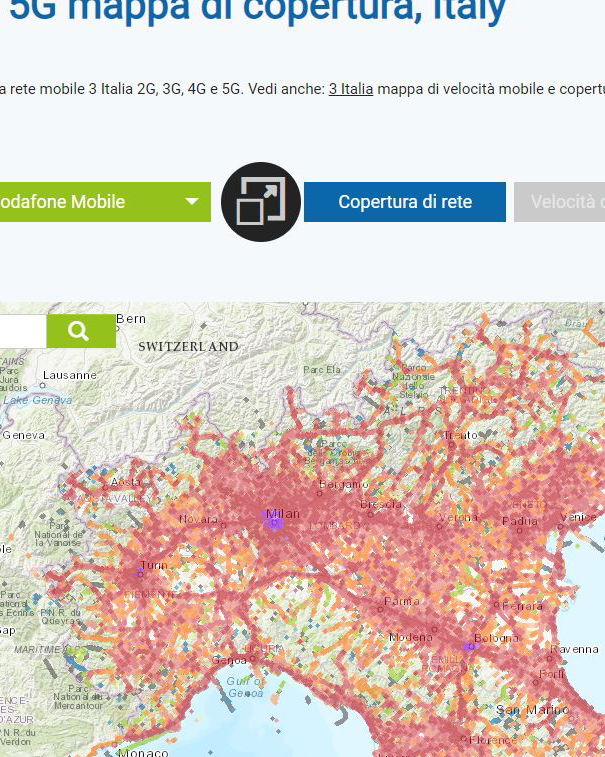Viewport: 605px width, 757px height.
Task: Click the Bern label on map
Action: point(131,319)
